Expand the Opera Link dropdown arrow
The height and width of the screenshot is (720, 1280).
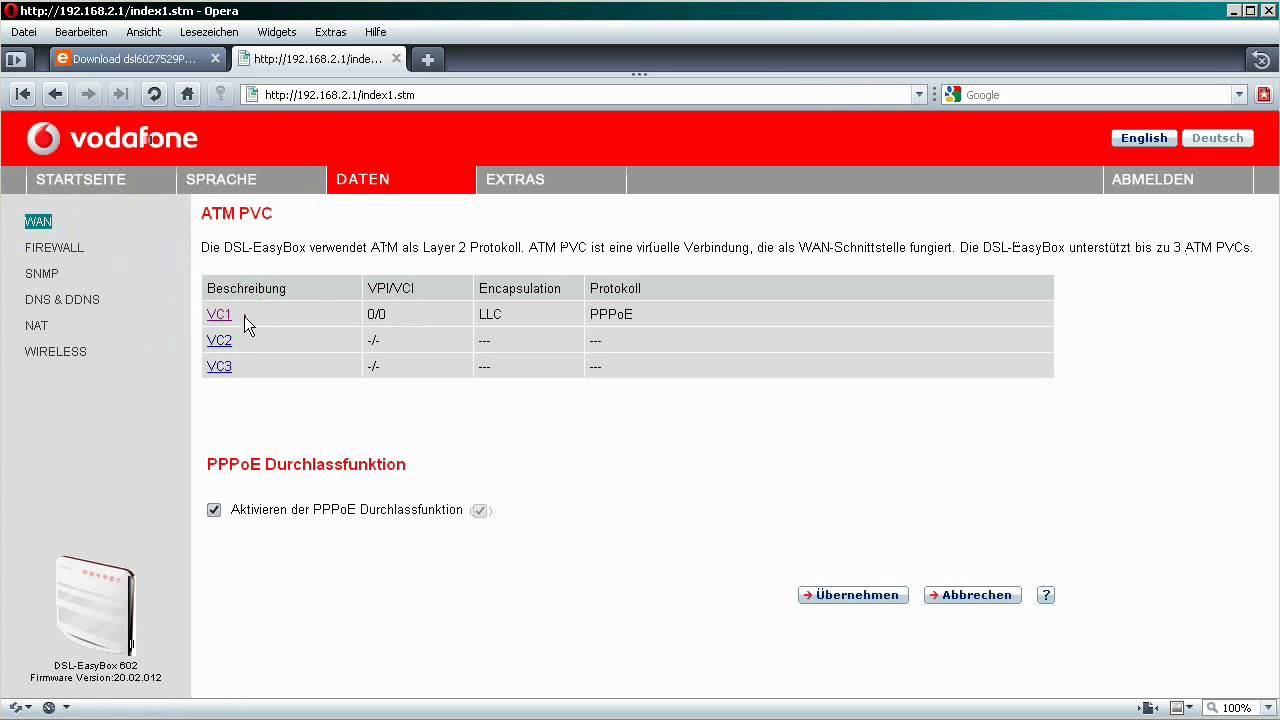(28, 708)
